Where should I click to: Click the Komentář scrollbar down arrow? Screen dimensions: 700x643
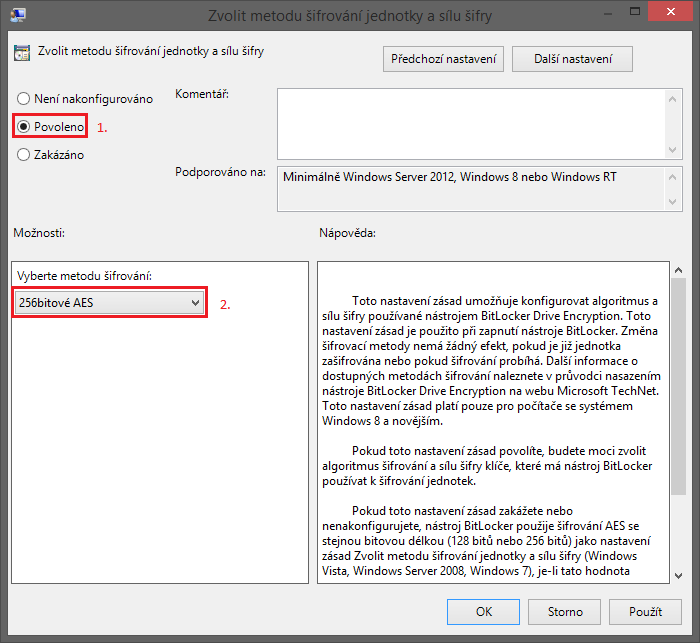coord(673,150)
